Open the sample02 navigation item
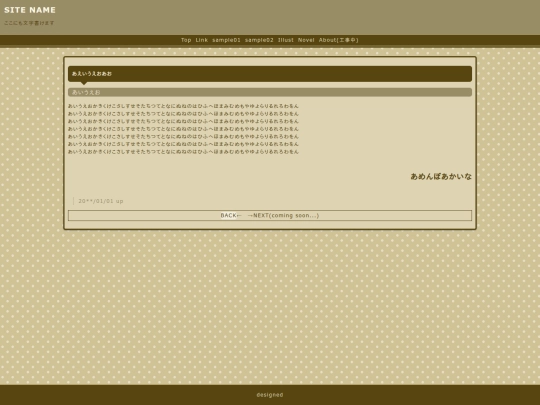 pos(259,40)
